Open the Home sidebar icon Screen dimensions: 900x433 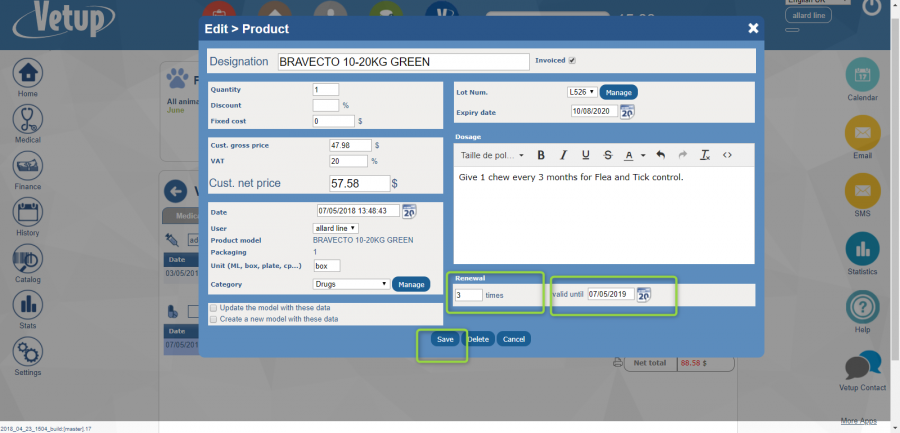28,73
